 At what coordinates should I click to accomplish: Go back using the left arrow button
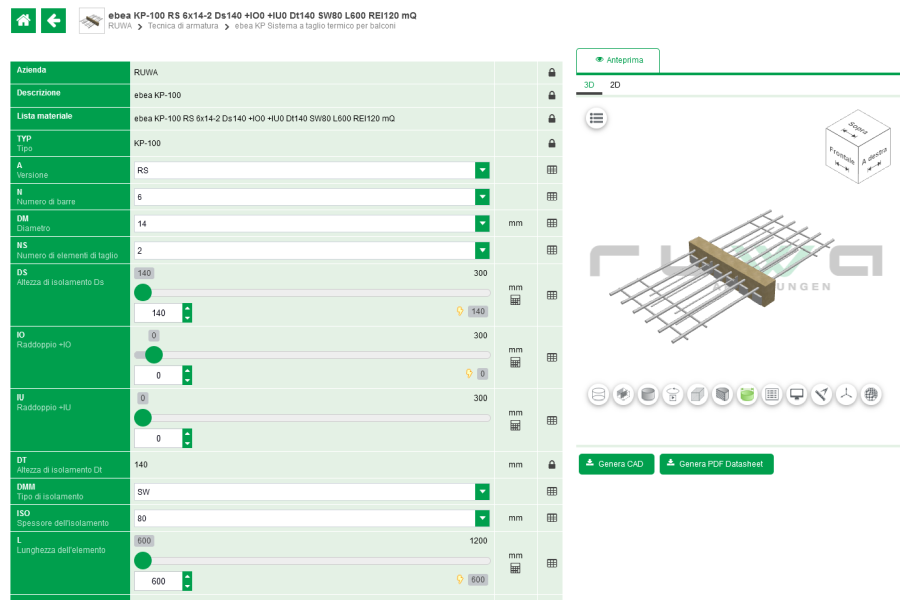pyautogui.click(x=54, y=20)
